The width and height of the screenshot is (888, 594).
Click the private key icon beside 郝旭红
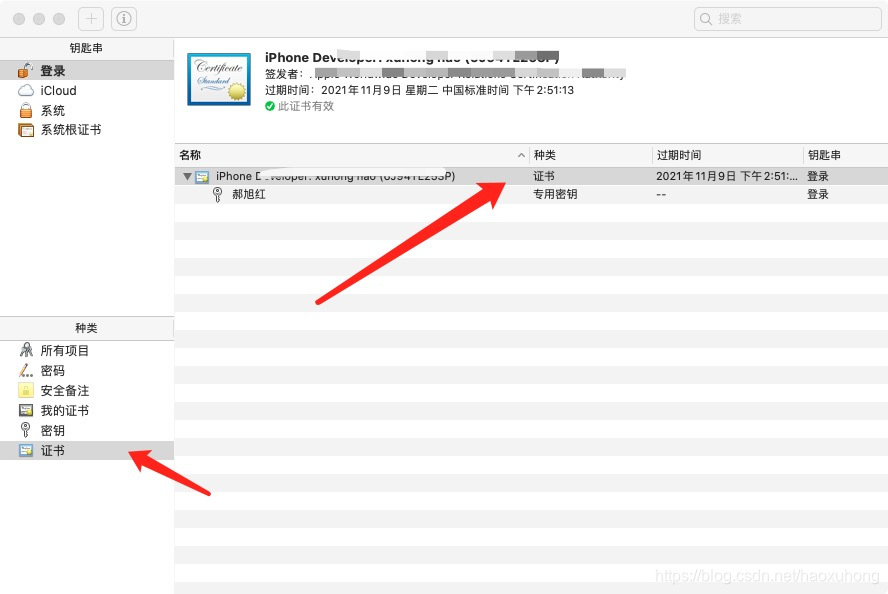(217, 194)
